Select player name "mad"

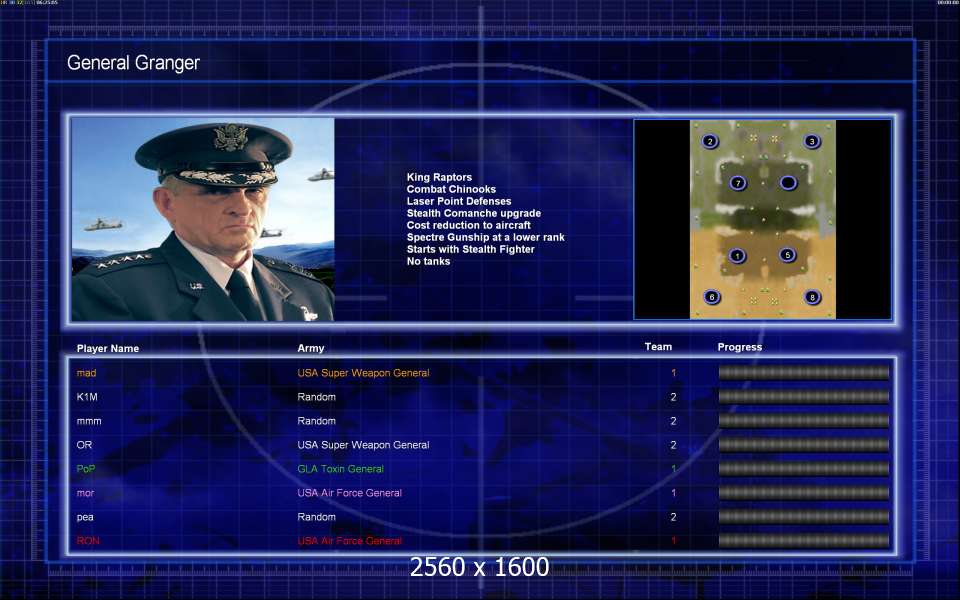point(86,373)
